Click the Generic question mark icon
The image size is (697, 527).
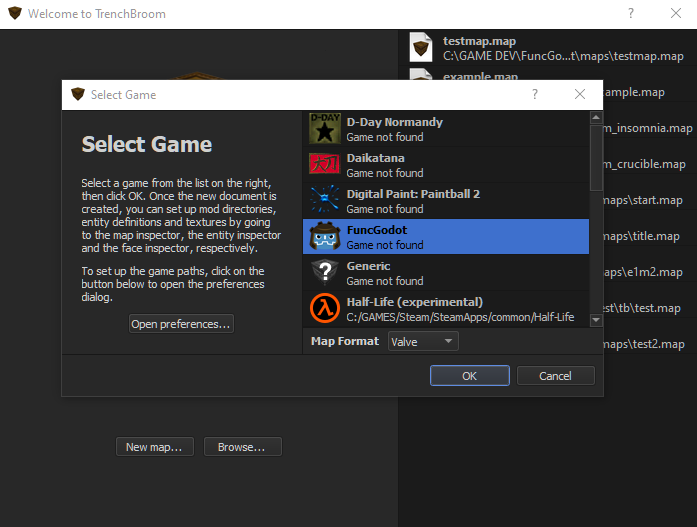pyautogui.click(x=325, y=273)
